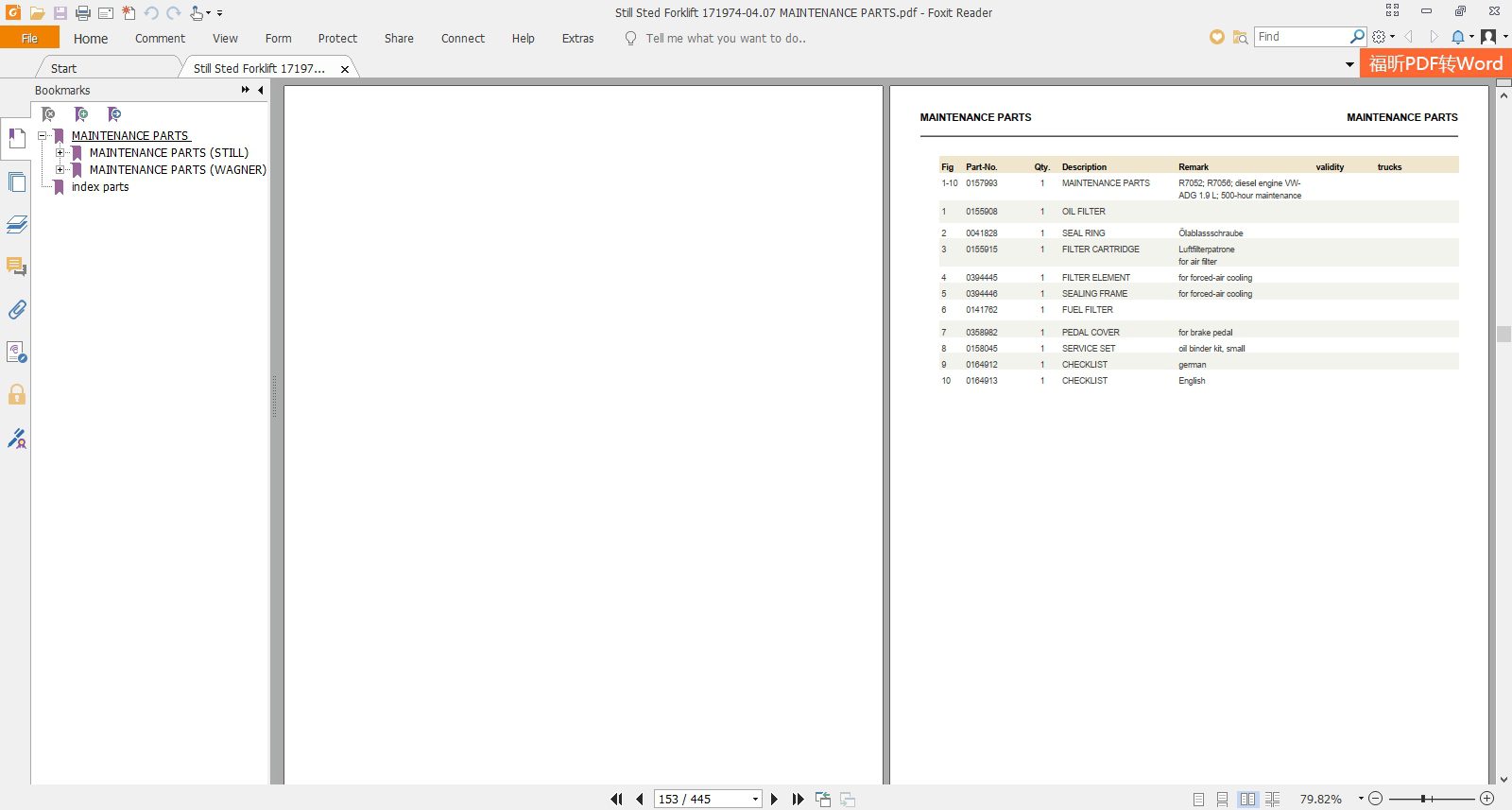Create a new PDF with the starred page icon

click(129, 13)
